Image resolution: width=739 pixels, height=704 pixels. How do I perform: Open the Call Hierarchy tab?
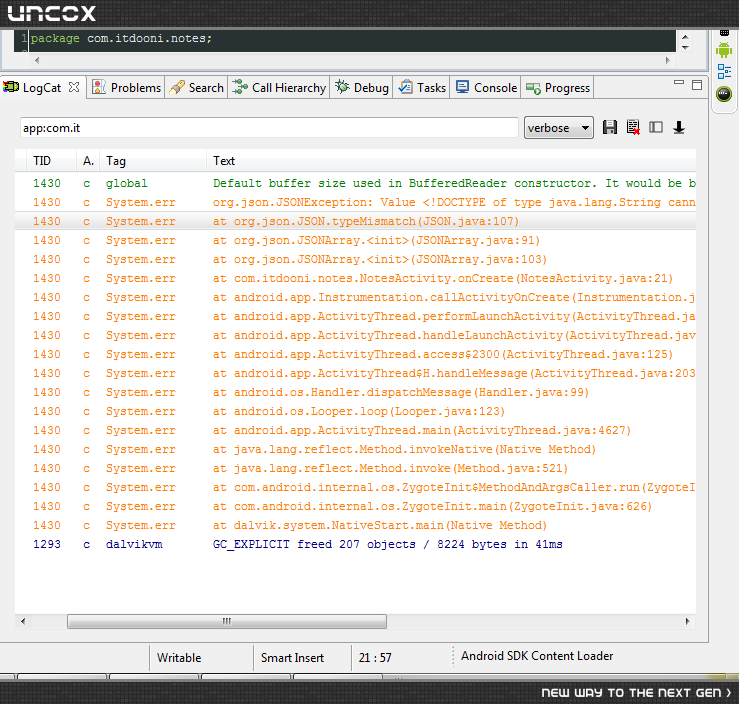(x=279, y=88)
